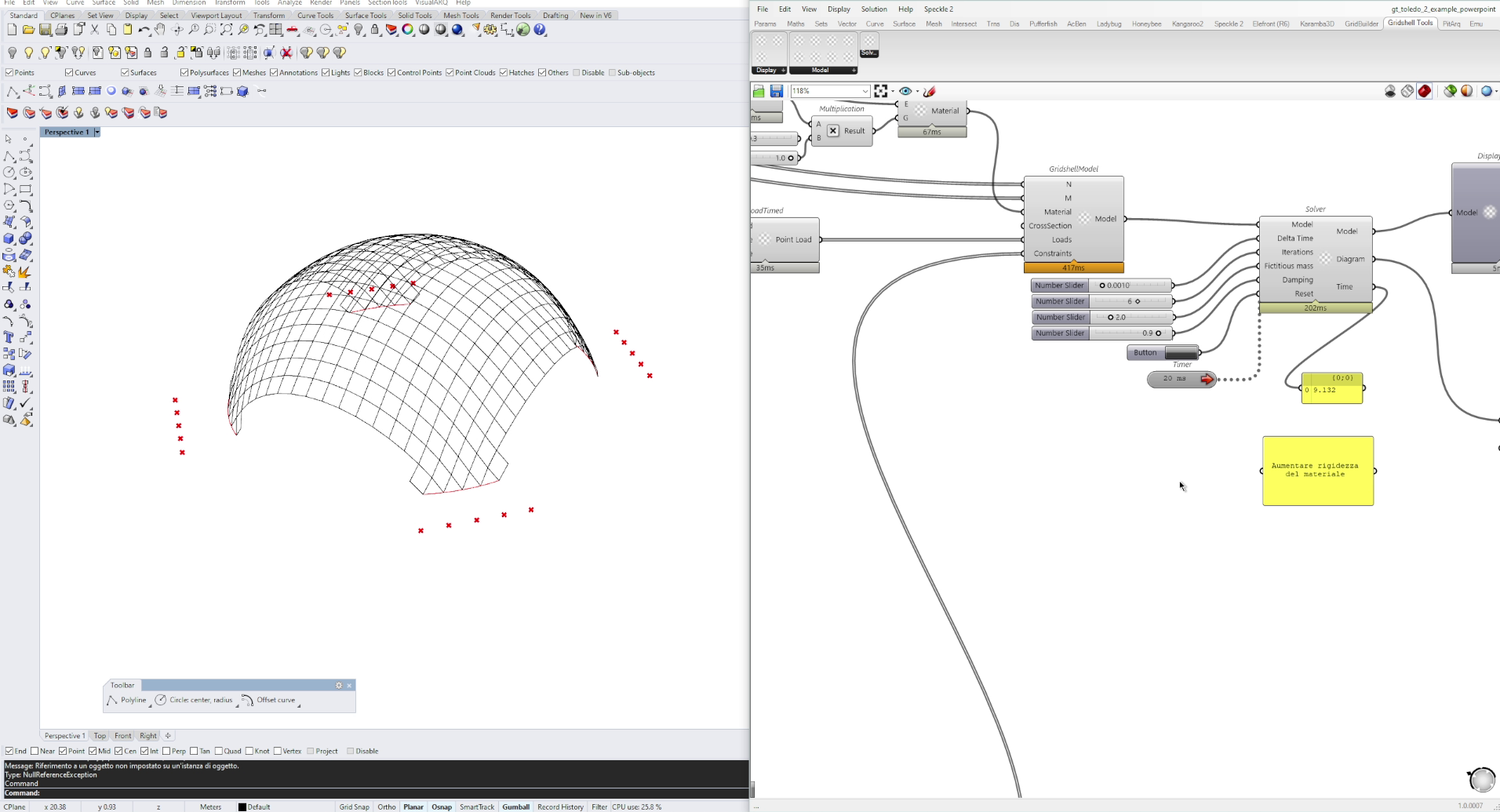Click the Explode icon in left sidebar
Screen dimensions: 1500x812
point(25,271)
